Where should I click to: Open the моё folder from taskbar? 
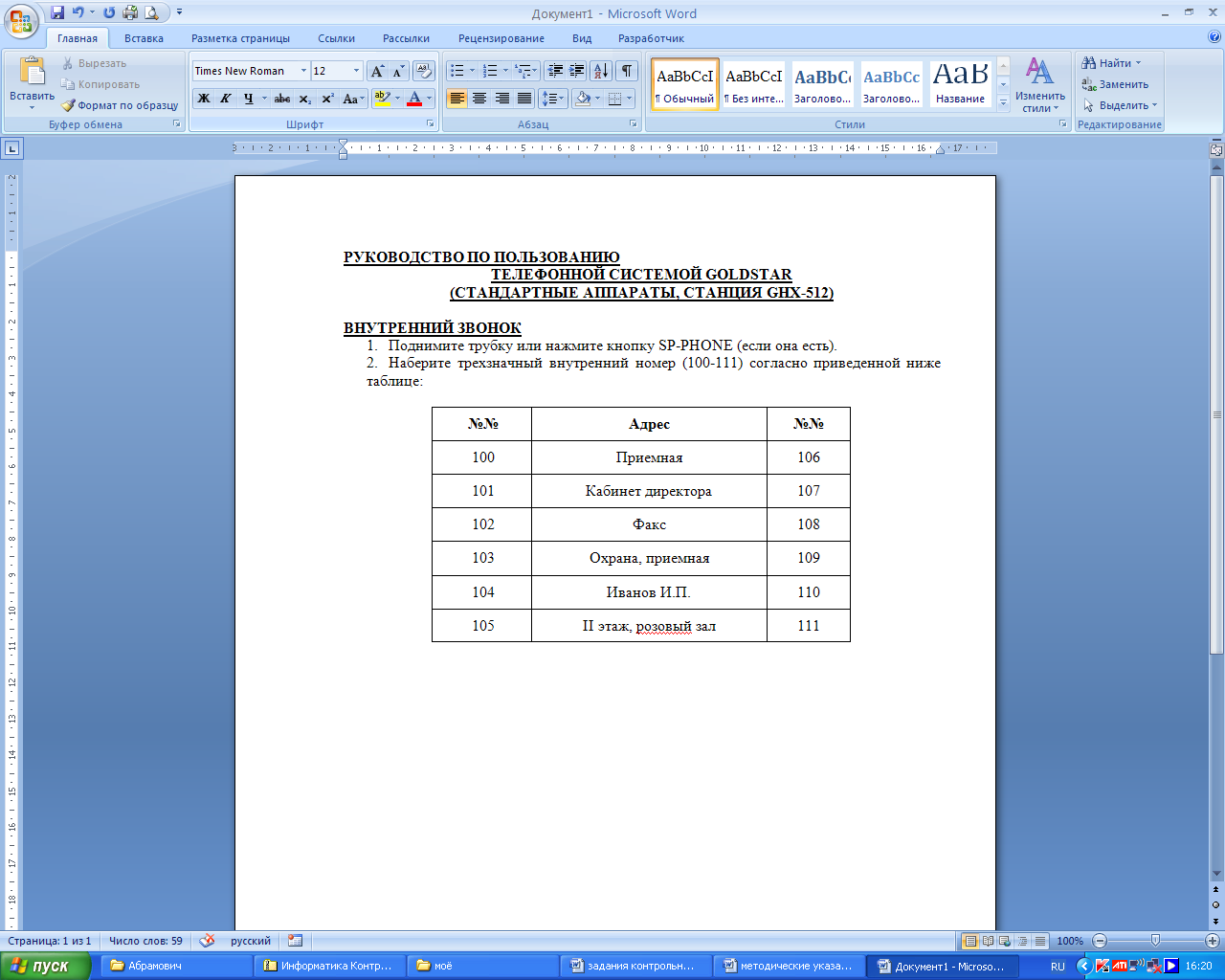(x=482, y=966)
